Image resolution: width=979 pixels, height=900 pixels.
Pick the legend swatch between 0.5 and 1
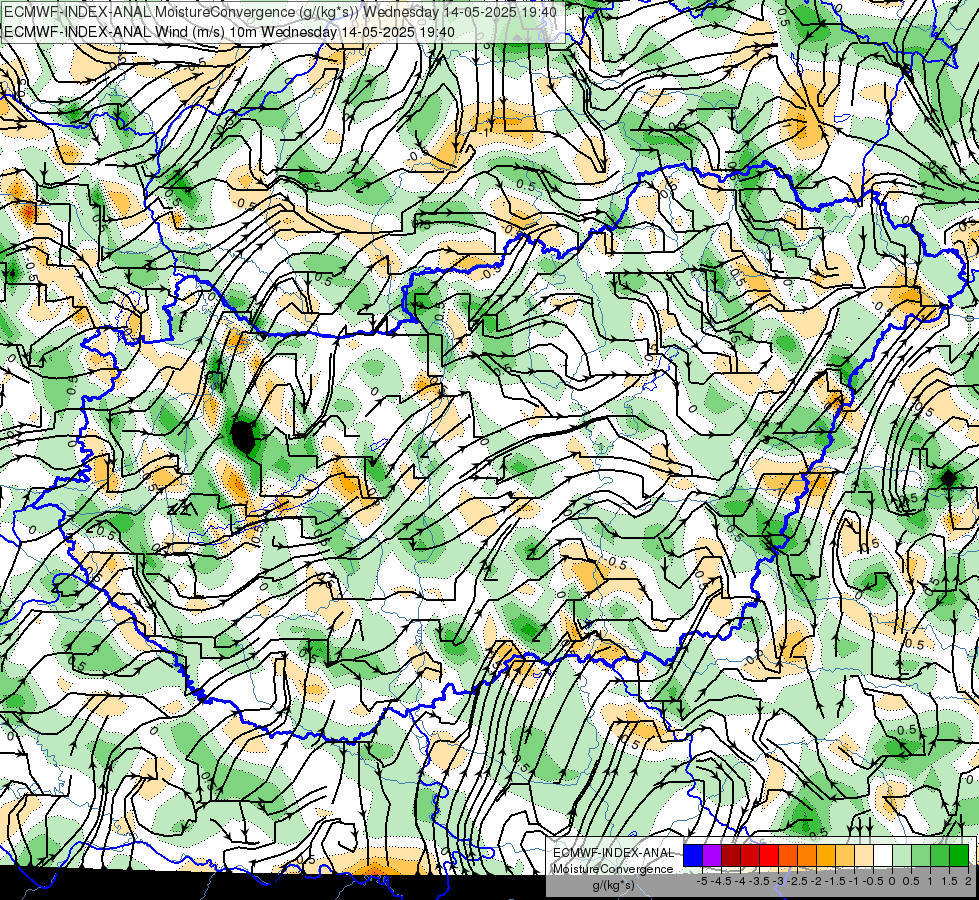coord(922,855)
